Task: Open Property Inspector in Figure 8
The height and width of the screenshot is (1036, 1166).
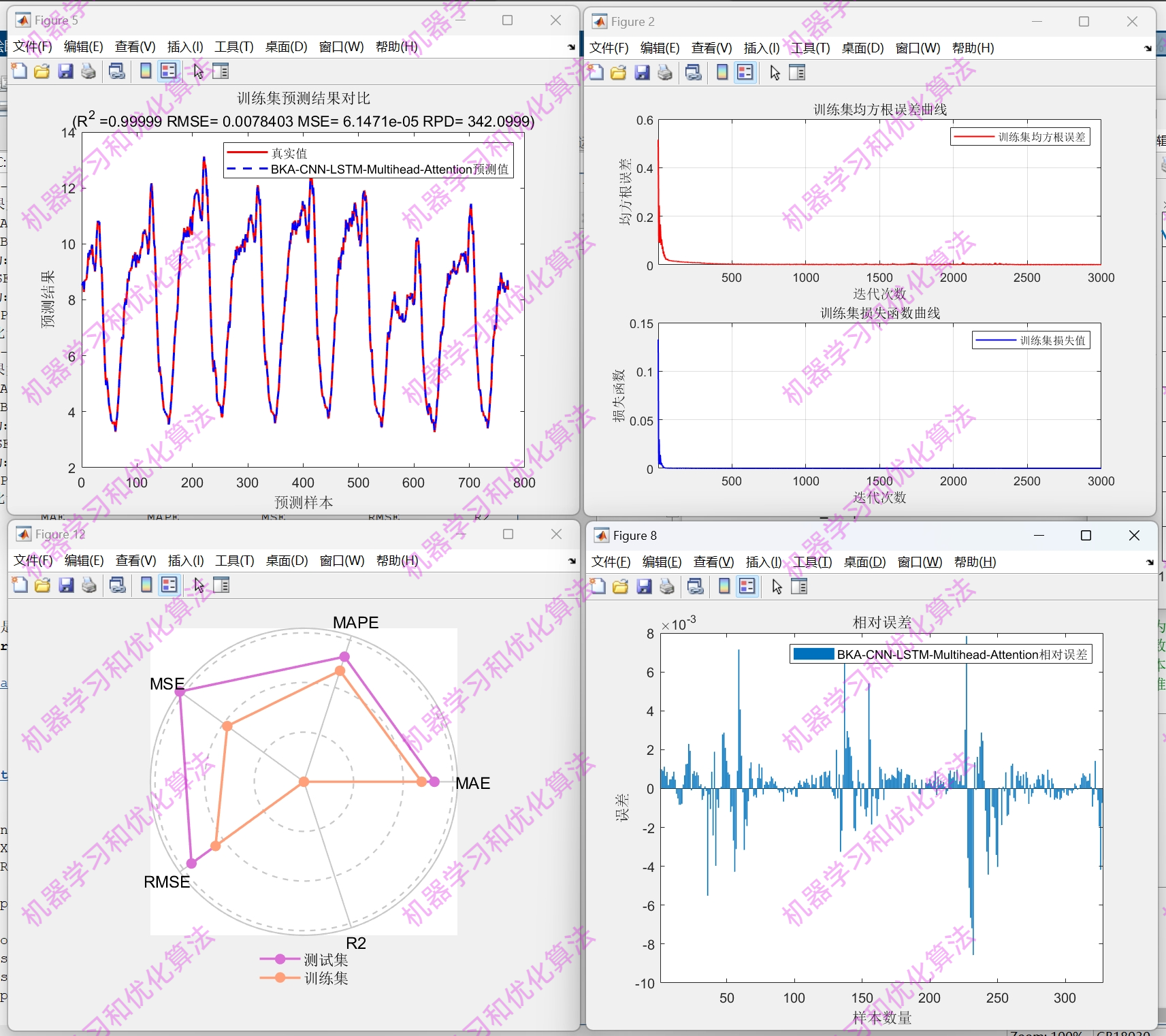Action: 799,586
